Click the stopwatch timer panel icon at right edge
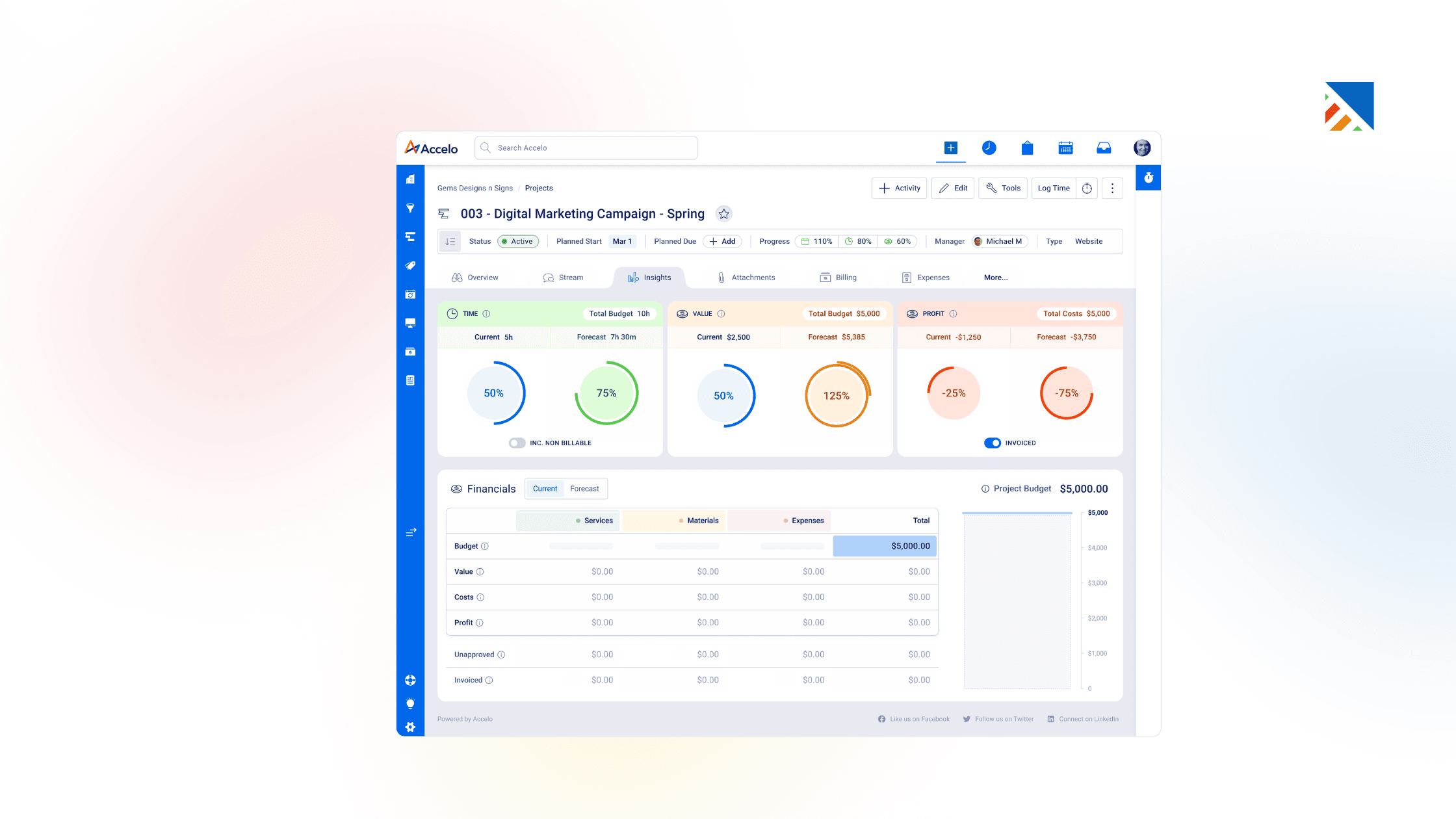The image size is (1456, 819). click(1148, 177)
